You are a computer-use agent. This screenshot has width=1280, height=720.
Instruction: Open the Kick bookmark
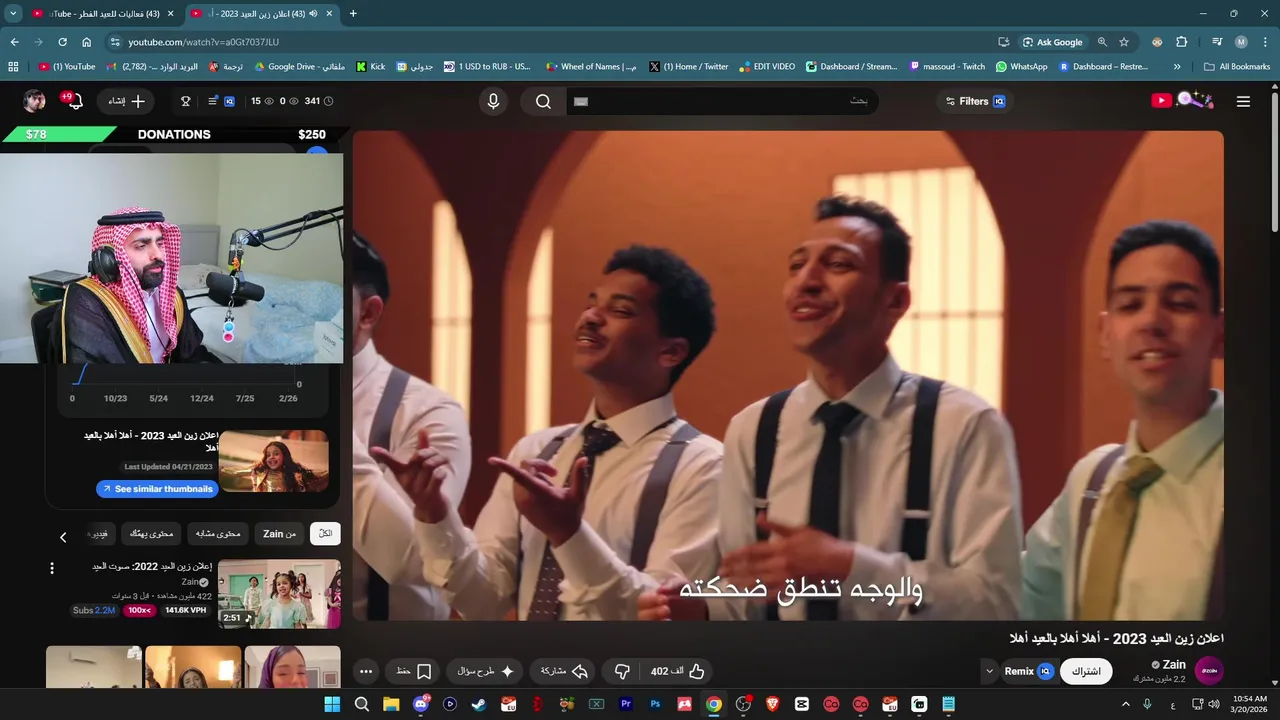pyautogui.click(x=371, y=67)
